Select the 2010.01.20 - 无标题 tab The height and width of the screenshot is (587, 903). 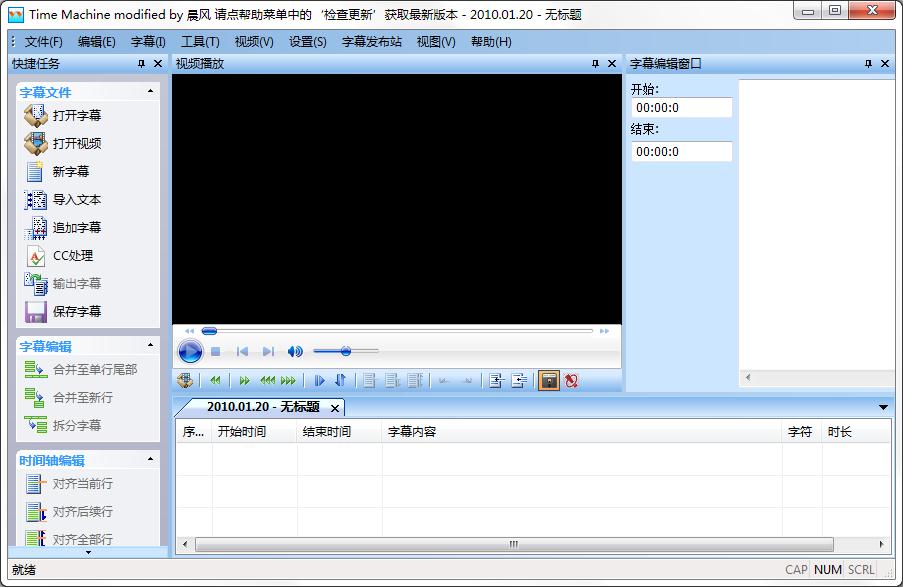(x=262, y=407)
